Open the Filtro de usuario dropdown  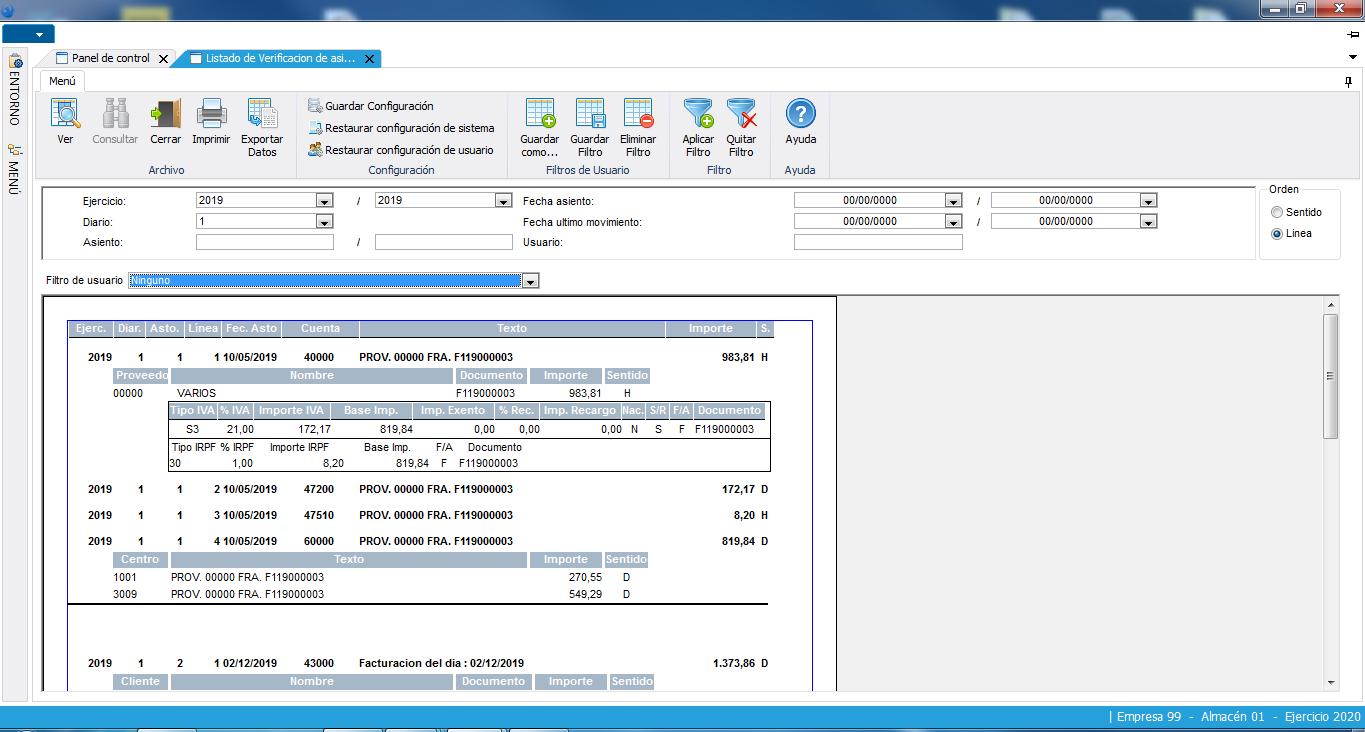click(x=531, y=282)
